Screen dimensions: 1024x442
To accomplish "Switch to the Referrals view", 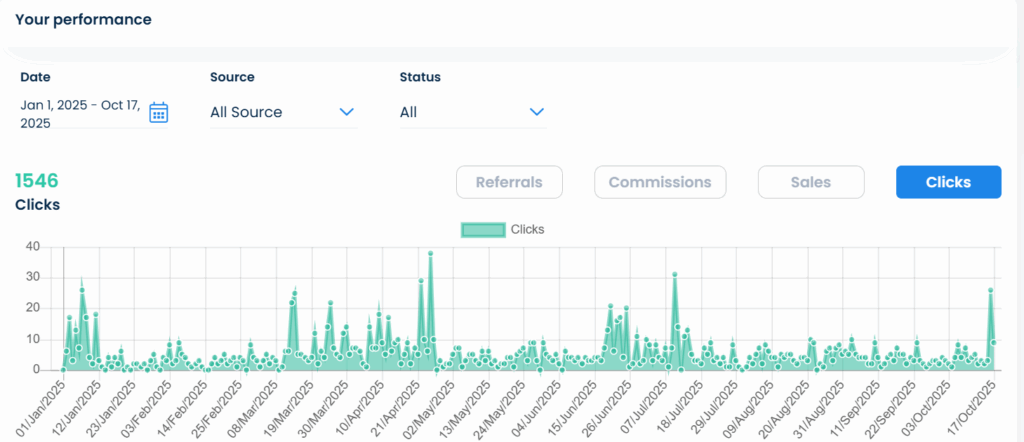I will 509,182.
